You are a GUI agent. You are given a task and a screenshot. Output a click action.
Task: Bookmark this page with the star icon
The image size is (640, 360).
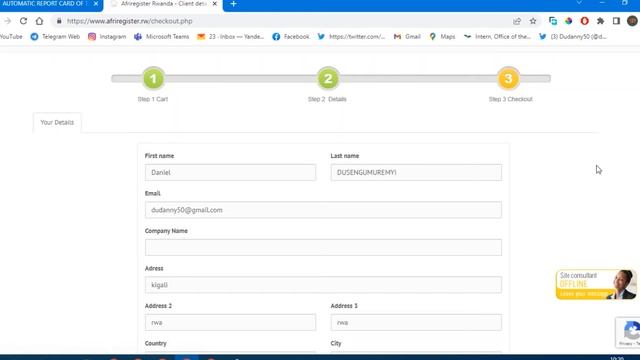pos(533,21)
